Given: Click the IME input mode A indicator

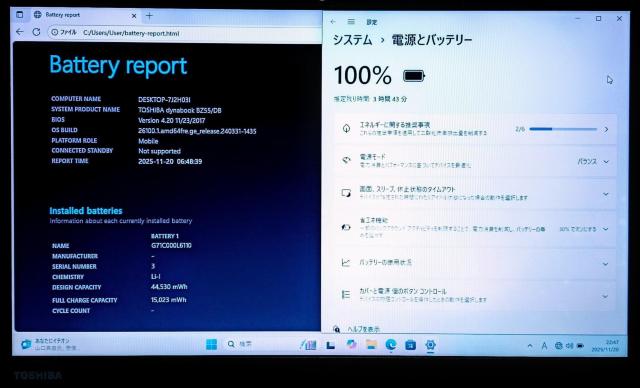Looking at the screenshot, I should click(x=544, y=346).
